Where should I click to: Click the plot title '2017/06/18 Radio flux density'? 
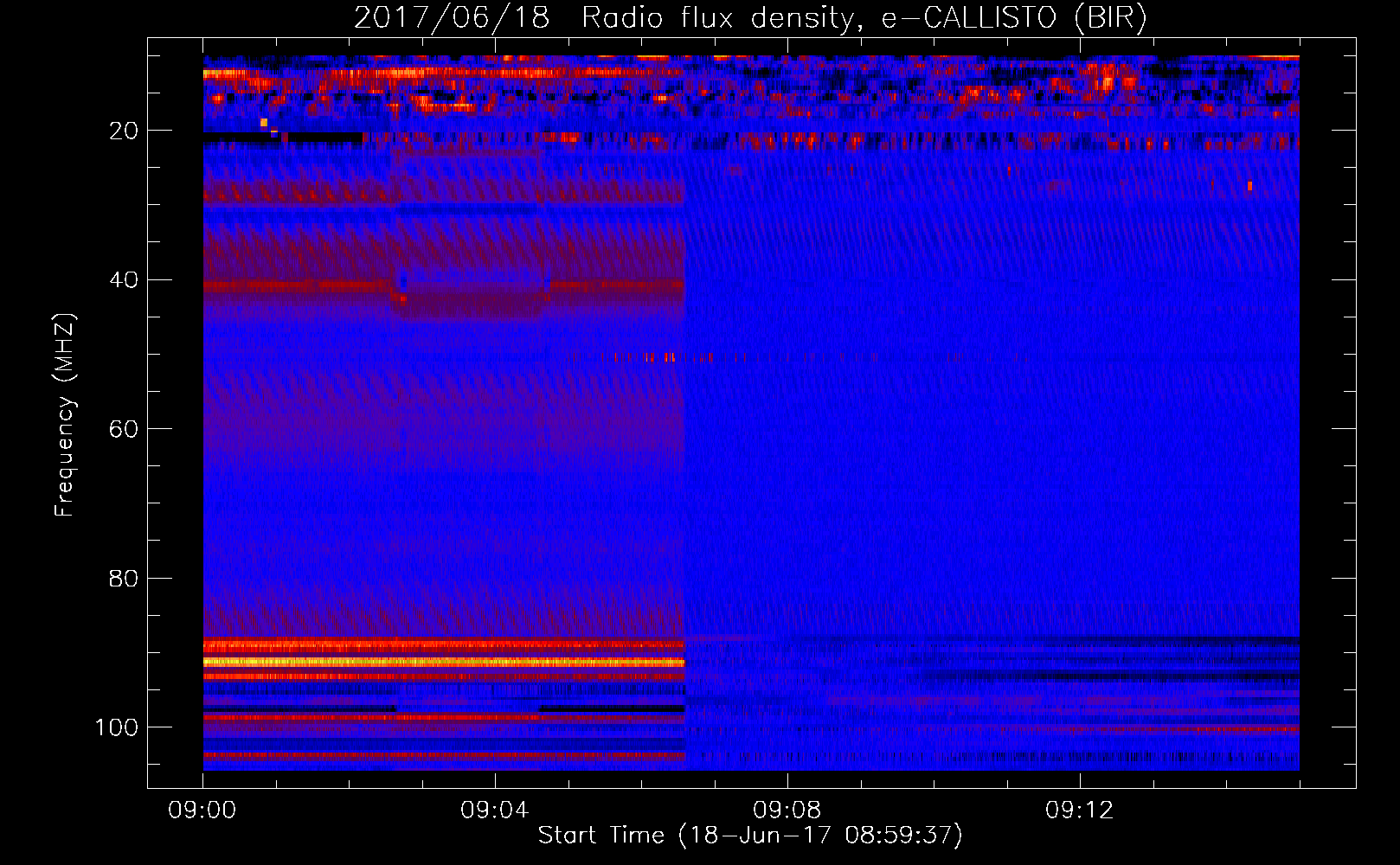click(x=750, y=17)
